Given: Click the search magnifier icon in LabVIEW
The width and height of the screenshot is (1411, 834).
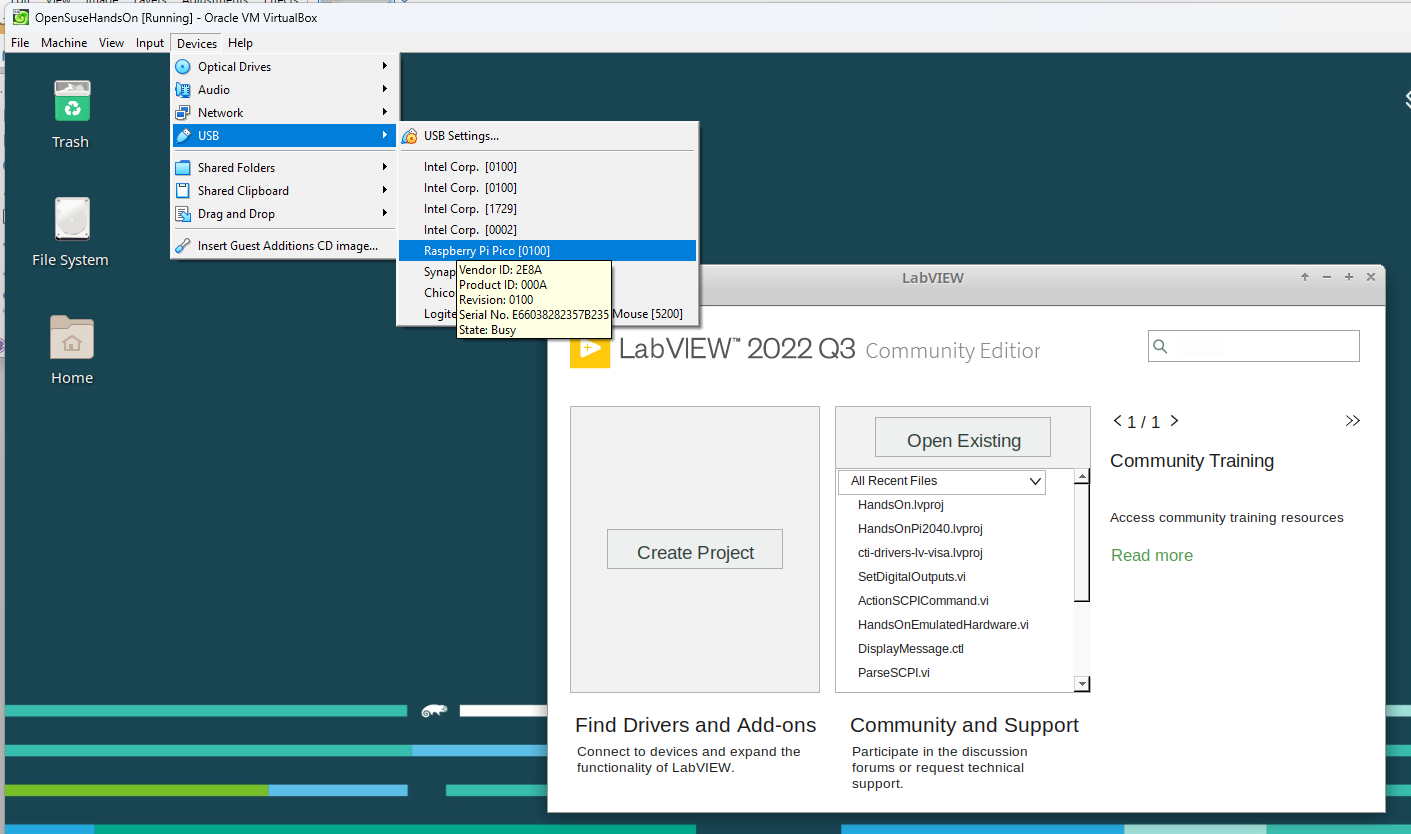Looking at the screenshot, I should pos(1161,346).
